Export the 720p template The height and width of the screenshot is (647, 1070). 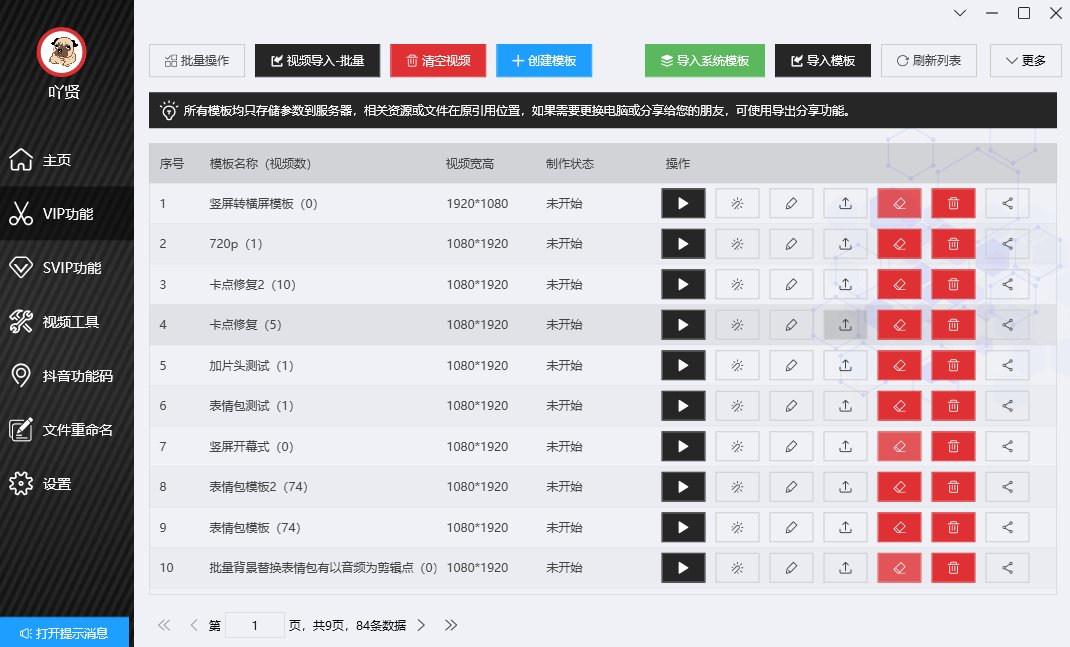coord(845,244)
